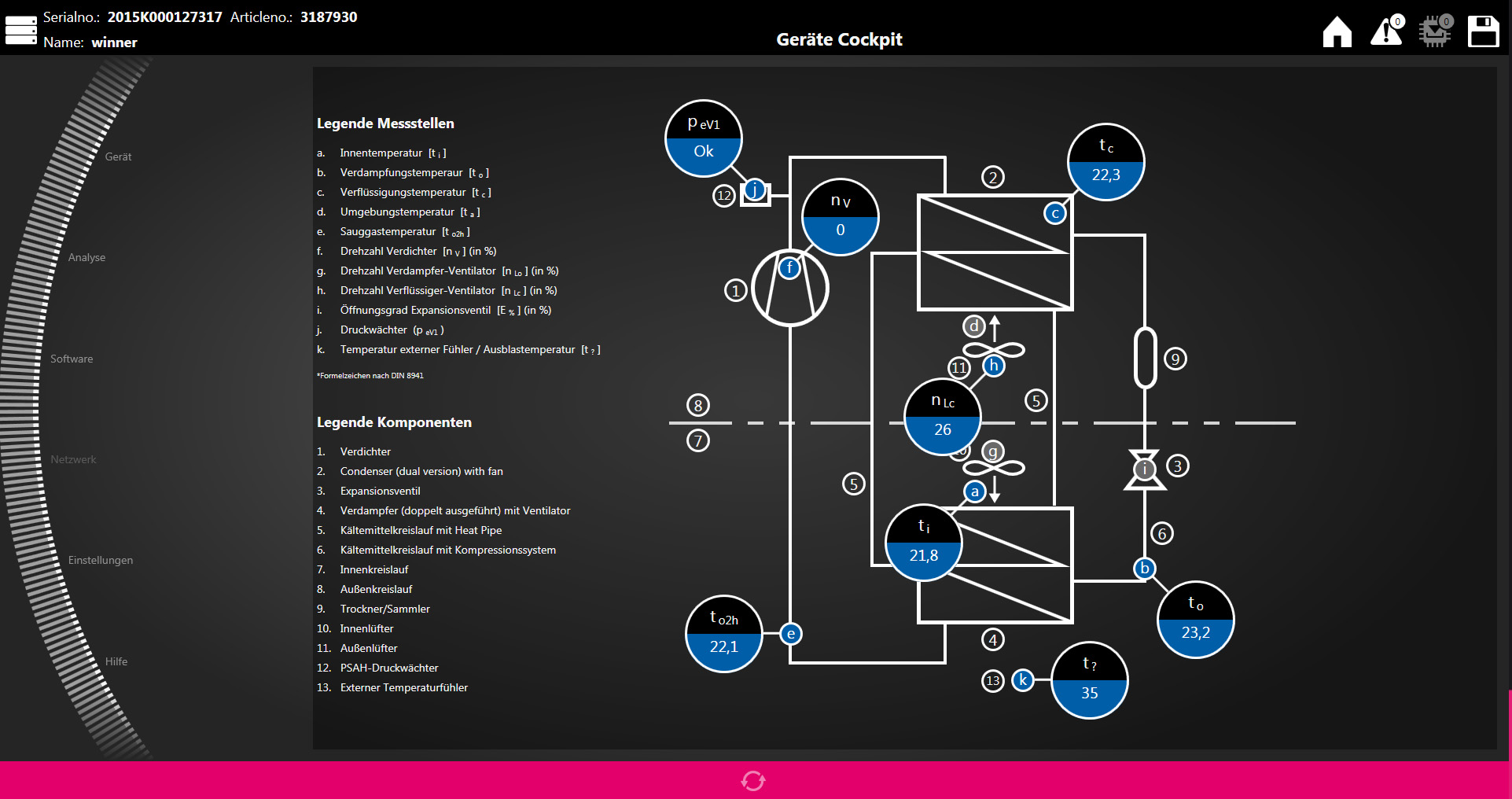
Task: Click the t c 22,3 temperature gauge
Action: 1106,162
